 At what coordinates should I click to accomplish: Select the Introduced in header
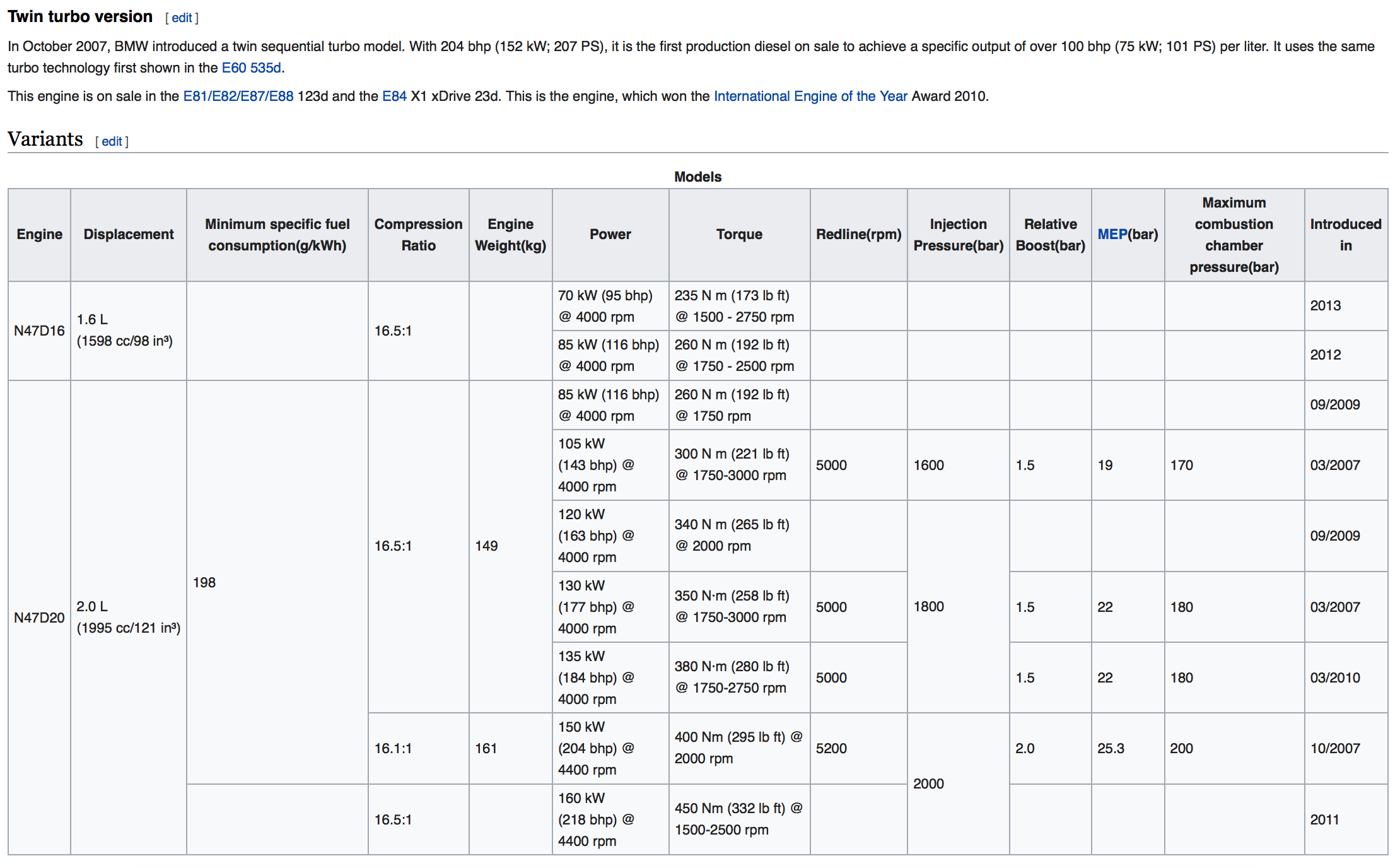[1346, 235]
